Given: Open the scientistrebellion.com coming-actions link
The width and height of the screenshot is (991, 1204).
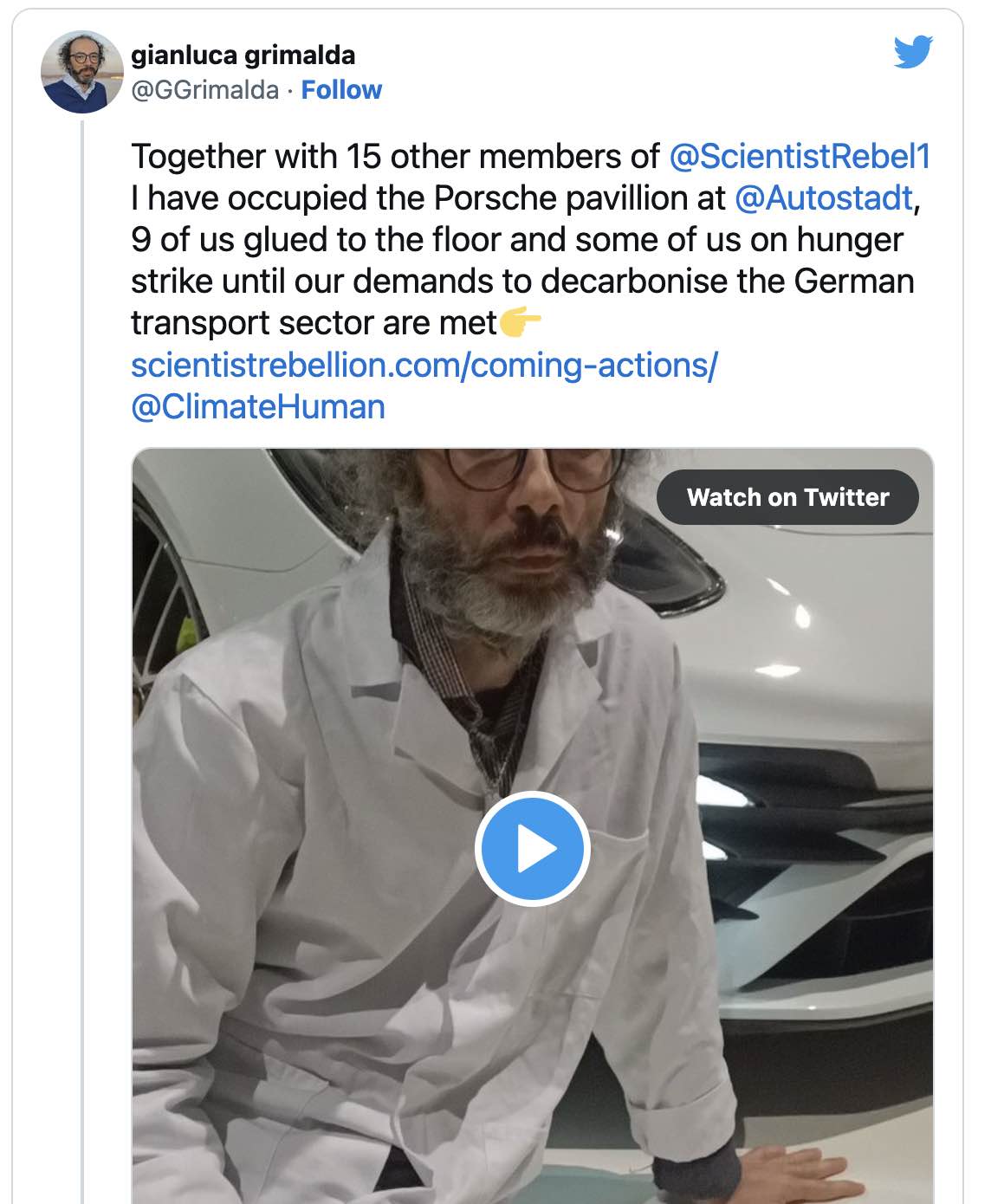Looking at the screenshot, I should tap(424, 366).
